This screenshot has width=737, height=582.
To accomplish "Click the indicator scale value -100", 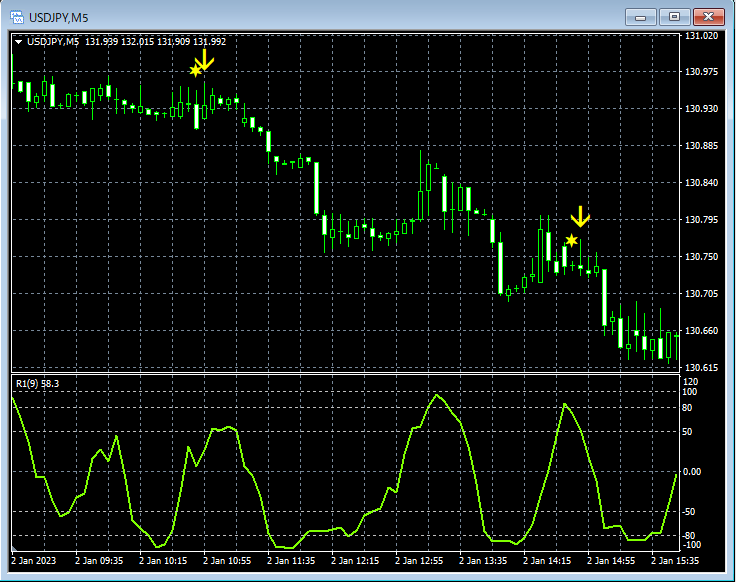I will tap(690, 545).
